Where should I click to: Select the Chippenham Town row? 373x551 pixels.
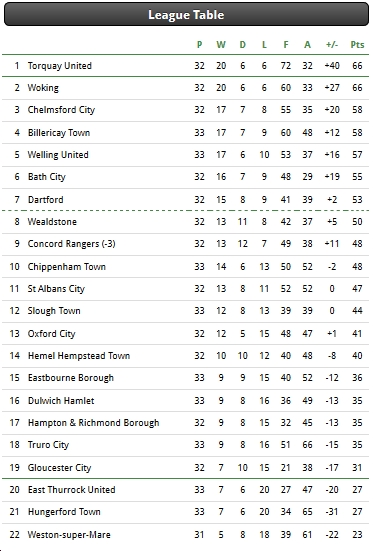coord(186,266)
